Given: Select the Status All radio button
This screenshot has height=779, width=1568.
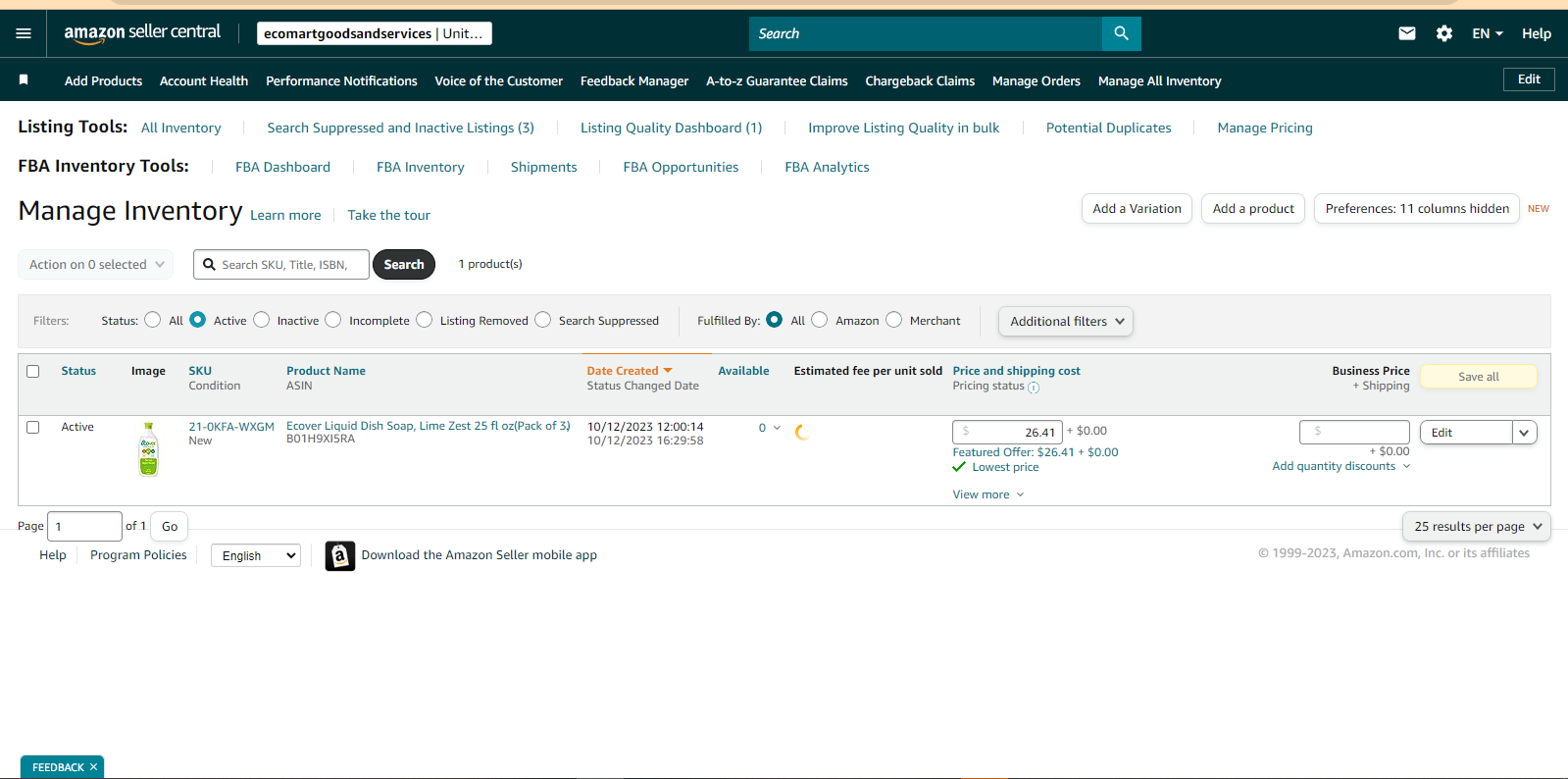Looking at the screenshot, I should pos(153,320).
